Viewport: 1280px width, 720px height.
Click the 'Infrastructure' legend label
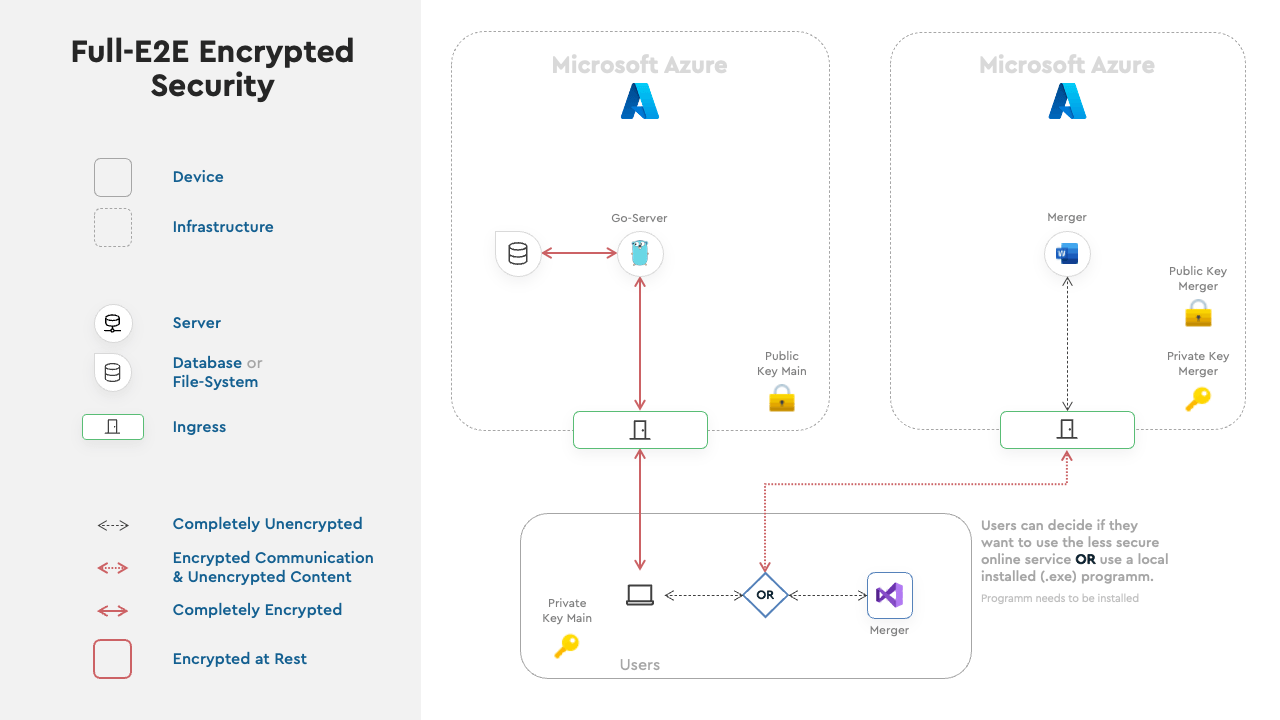[223, 227]
